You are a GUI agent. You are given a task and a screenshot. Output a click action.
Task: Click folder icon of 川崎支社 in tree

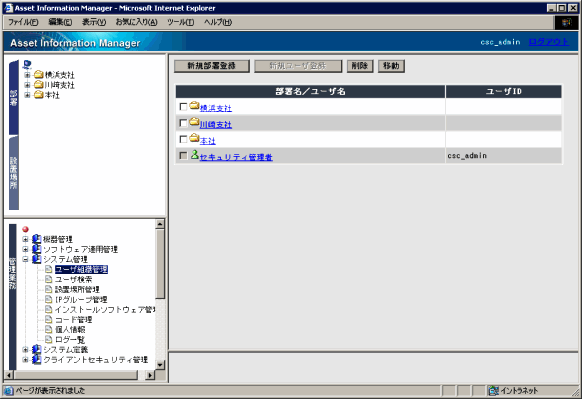[39, 85]
